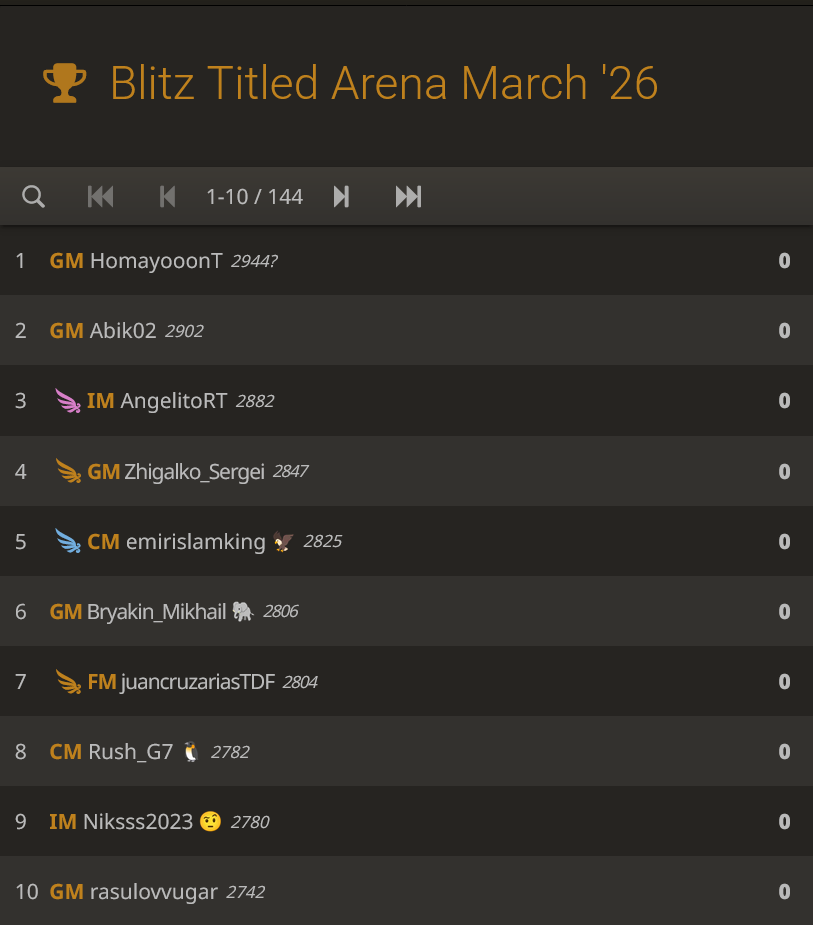Jump to first page of standings
813x925 pixels.
coord(100,196)
